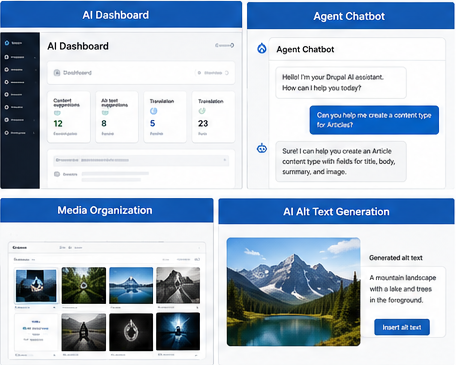Select the gray mountain road figure thumbnail
The width and height of the screenshot is (456, 365).
point(84,332)
